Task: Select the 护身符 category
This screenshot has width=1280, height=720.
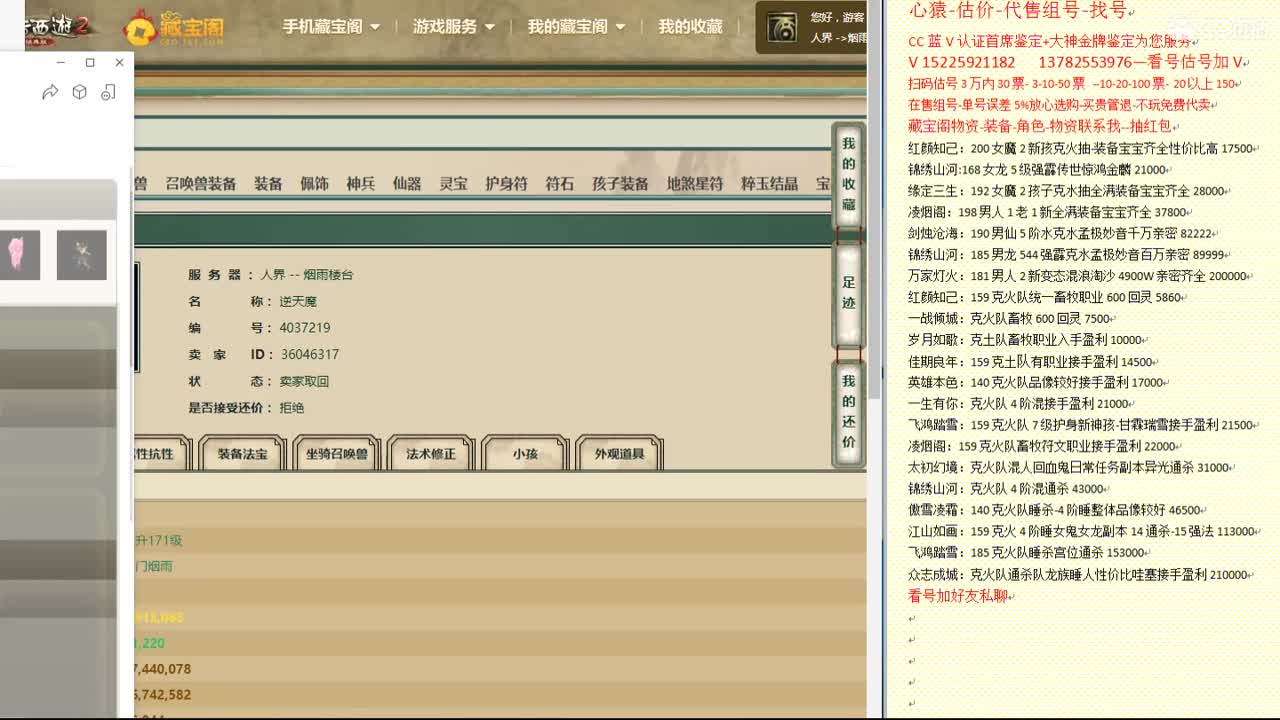Action: [506, 184]
